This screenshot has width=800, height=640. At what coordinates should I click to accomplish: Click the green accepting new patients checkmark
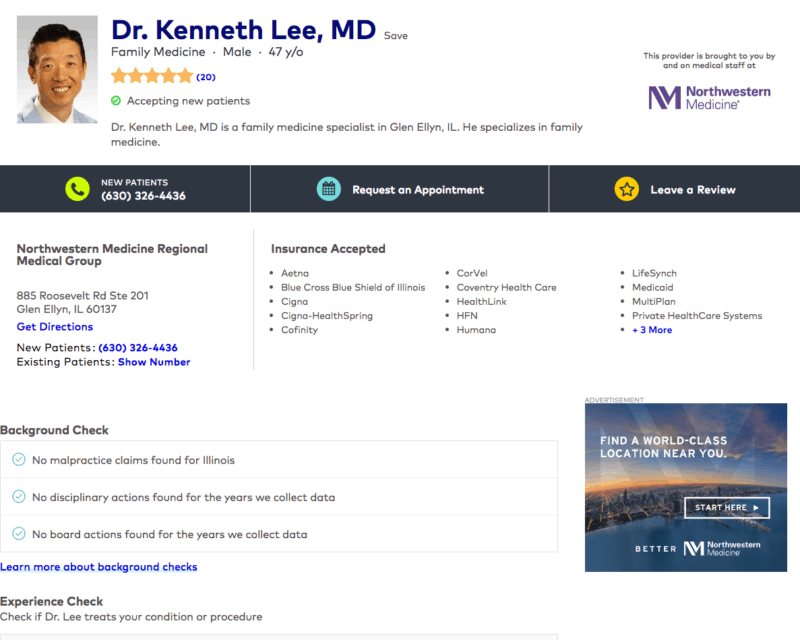pyautogui.click(x=116, y=101)
